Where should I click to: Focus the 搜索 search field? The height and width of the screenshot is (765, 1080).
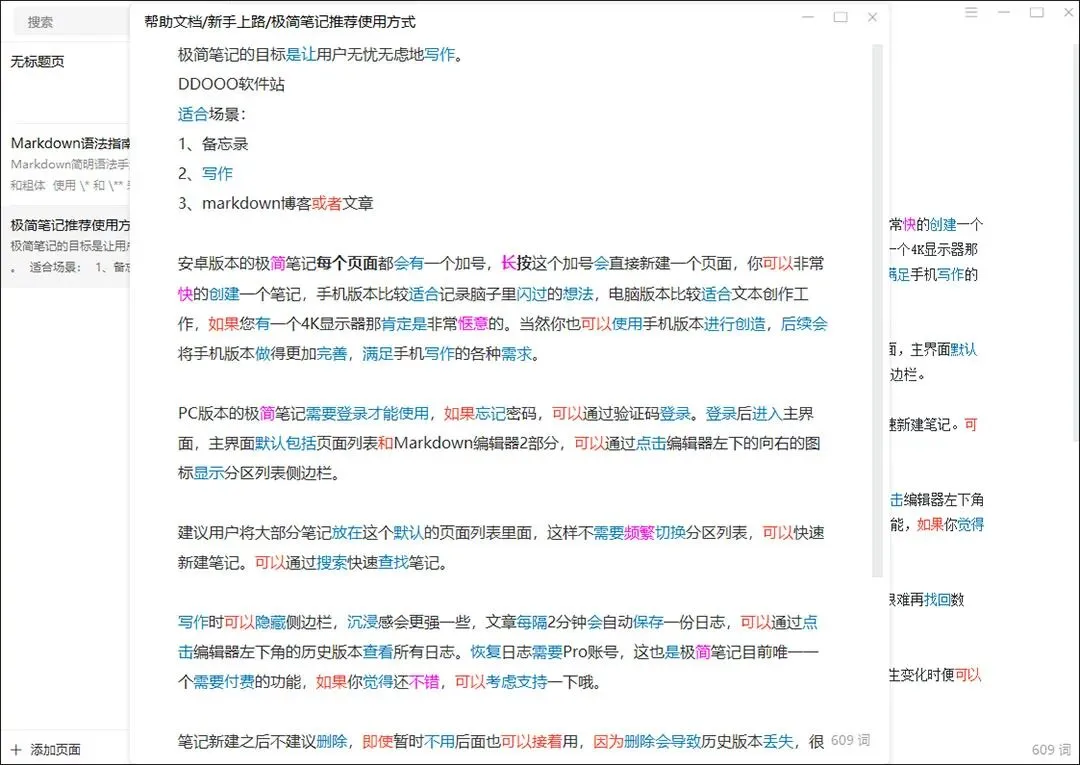coord(71,22)
